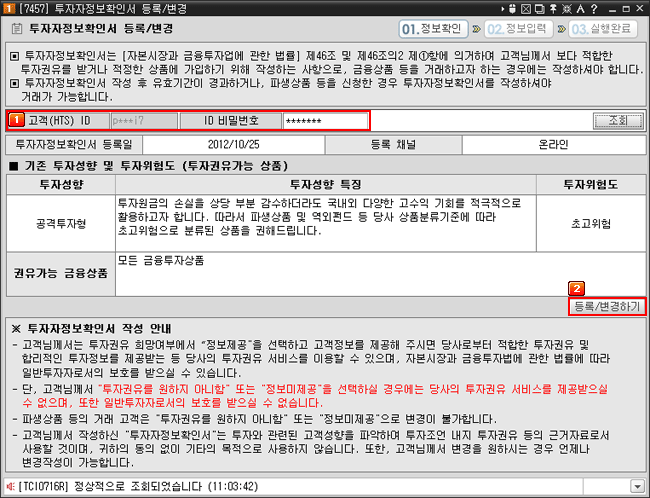Minimize the window

611,7
